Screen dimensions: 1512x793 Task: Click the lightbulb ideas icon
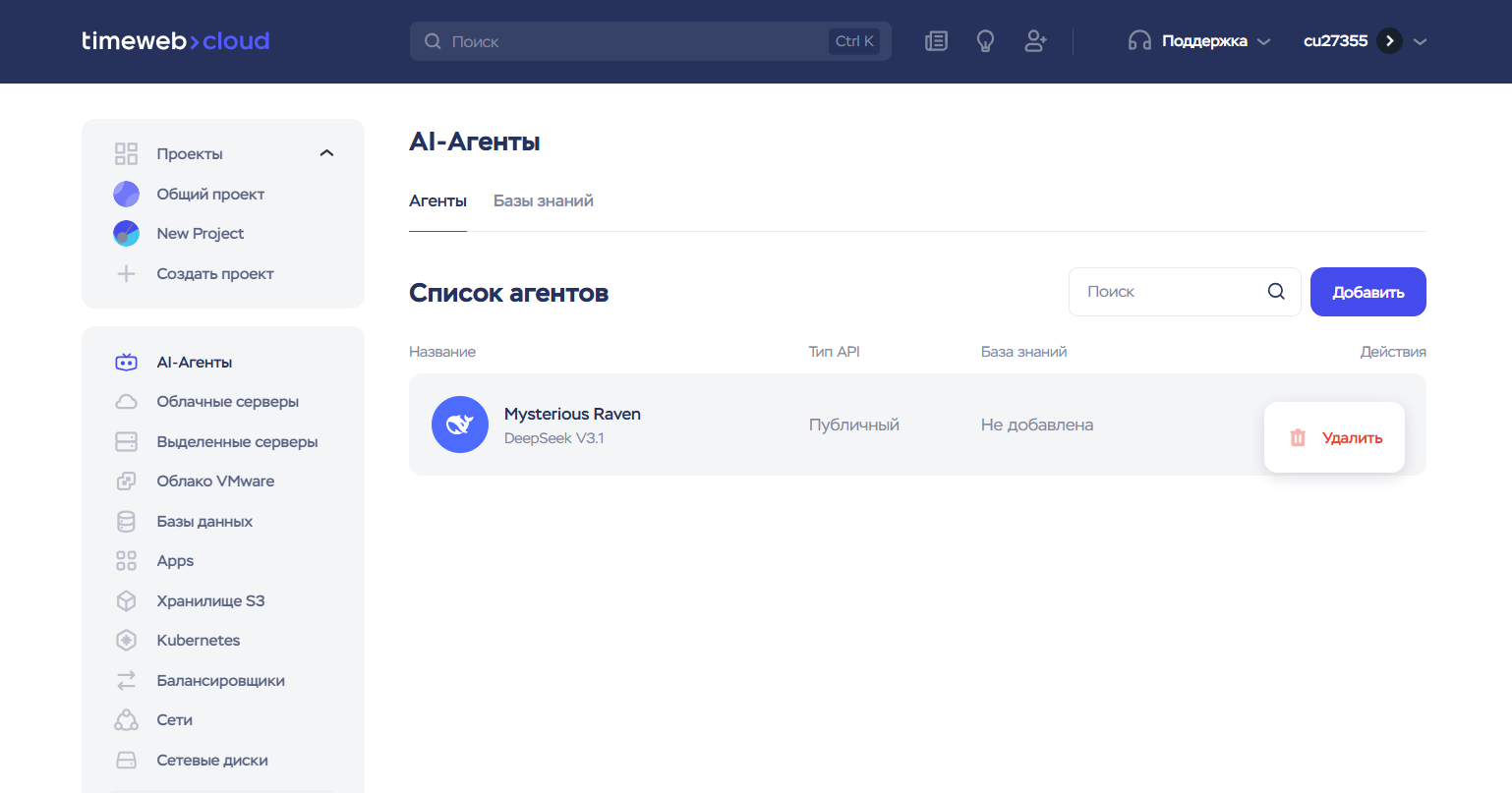pyautogui.click(x=985, y=41)
